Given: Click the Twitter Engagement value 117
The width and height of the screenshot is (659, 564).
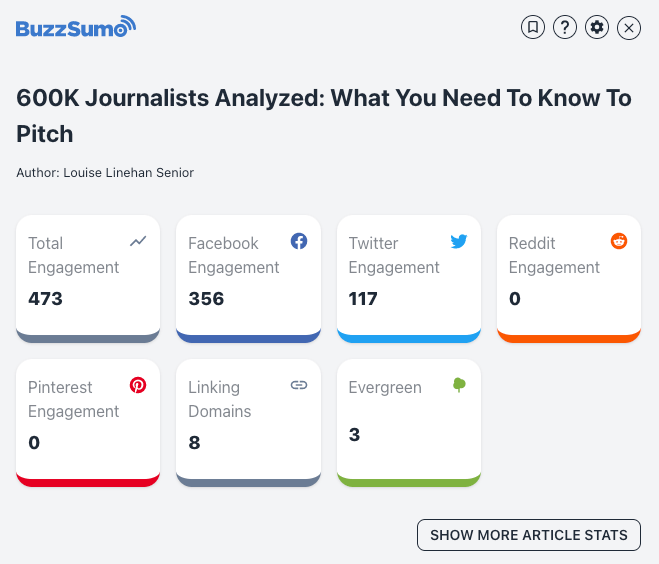Looking at the screenshot, I should tap(363, 299).
